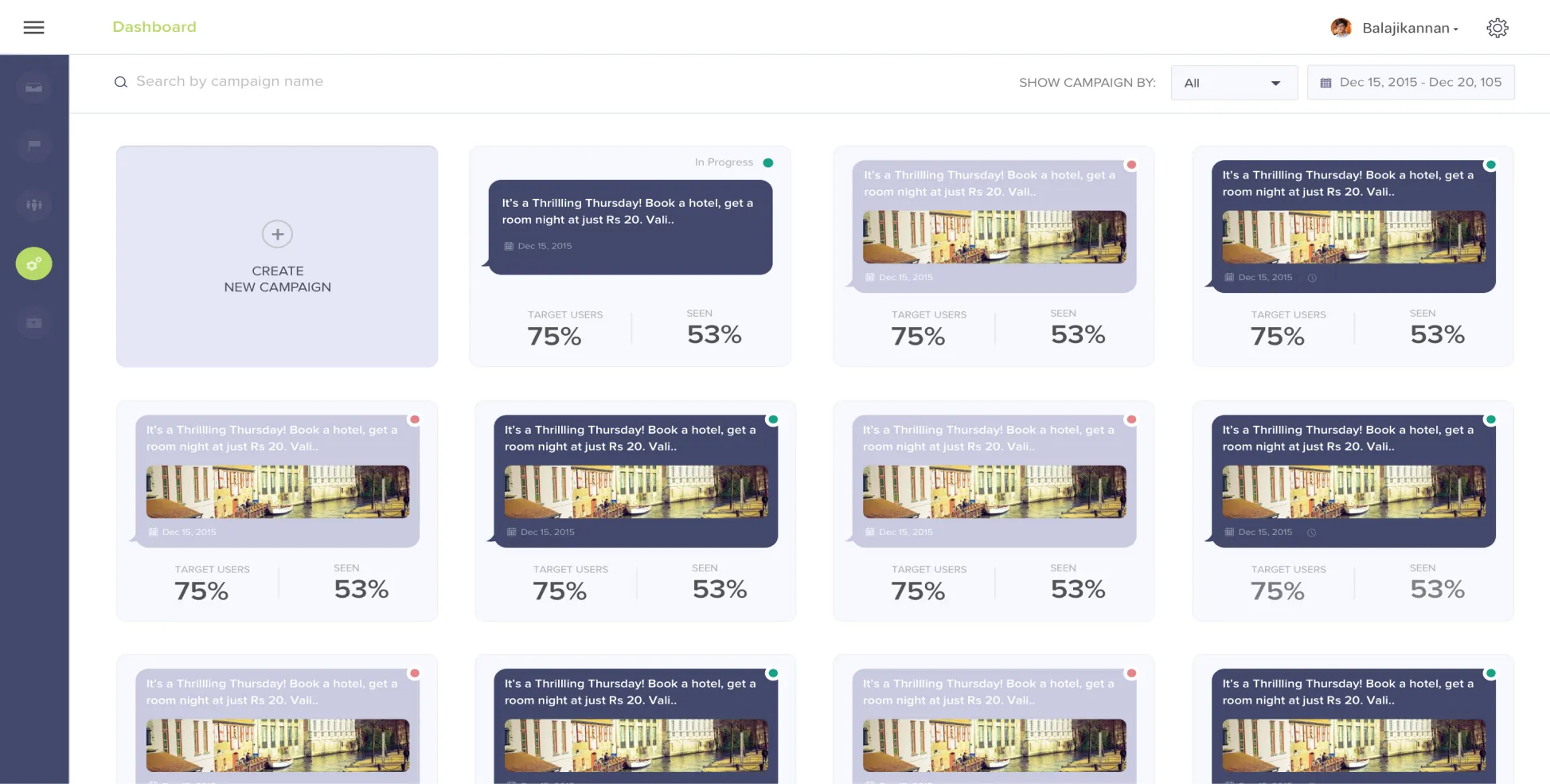Click Seen 53% in the In Progress card
Screen dimensions: 1550x784
click(714, 328)
